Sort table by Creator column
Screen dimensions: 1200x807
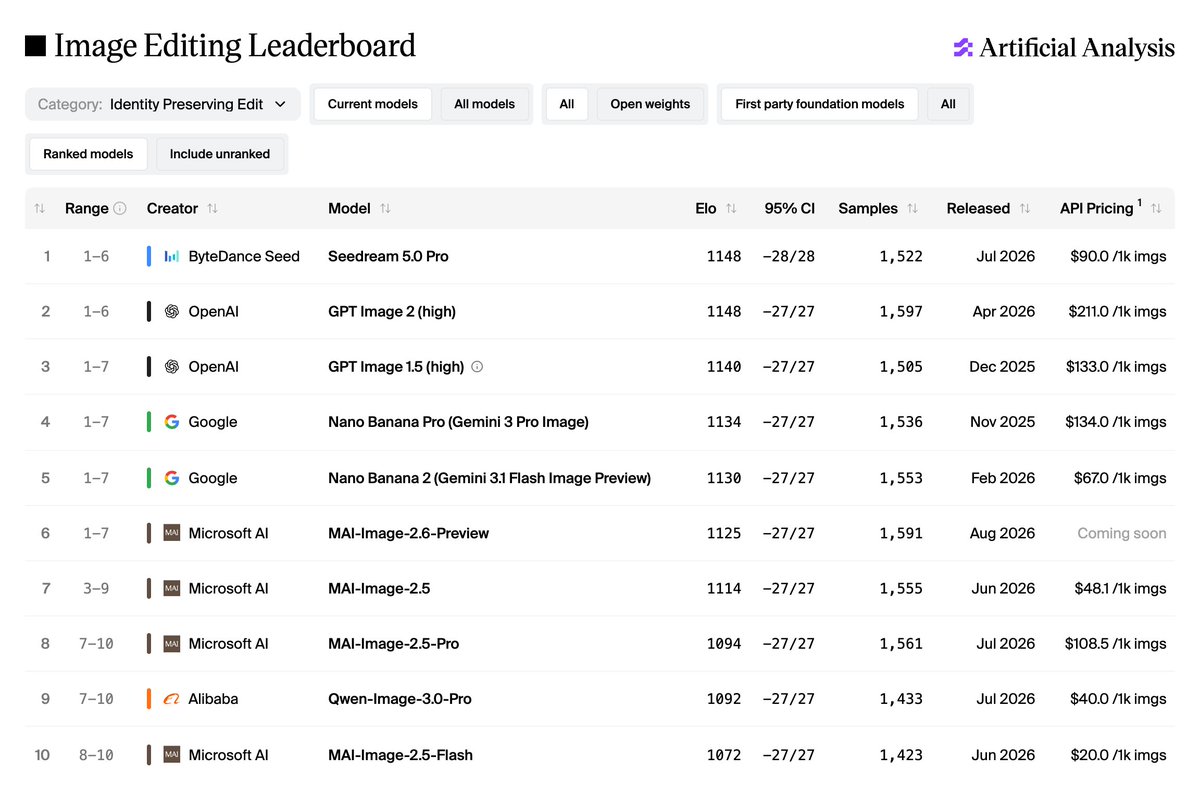pos(212,208)
